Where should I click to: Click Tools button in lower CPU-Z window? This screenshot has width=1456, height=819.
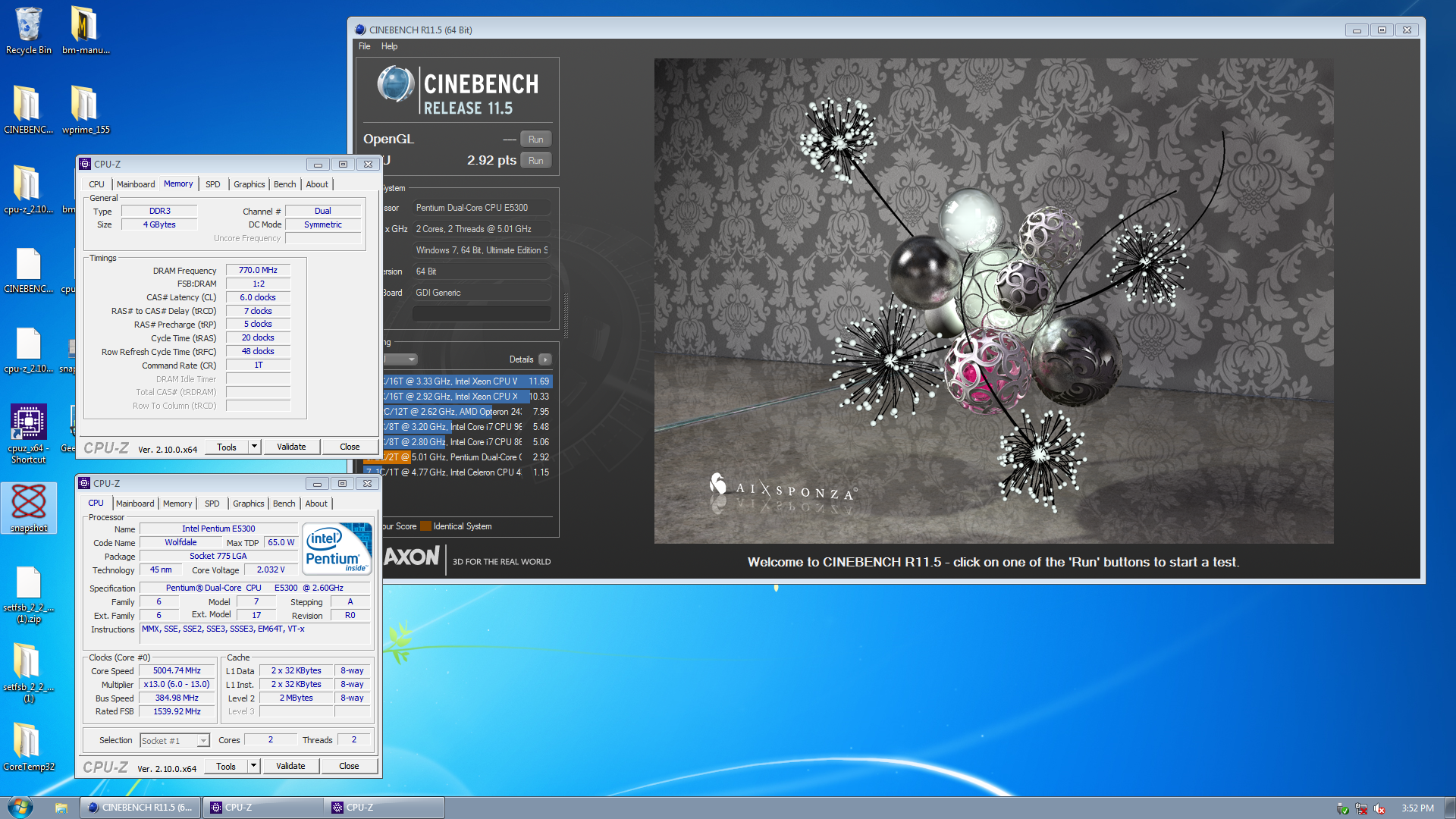pos(226,766)
